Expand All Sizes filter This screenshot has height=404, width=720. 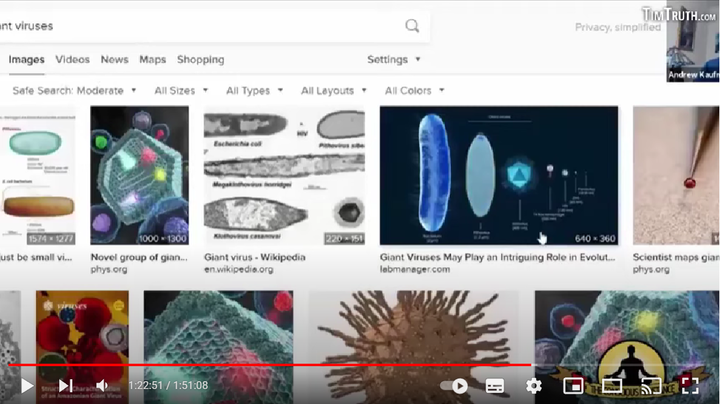(181, 91)
